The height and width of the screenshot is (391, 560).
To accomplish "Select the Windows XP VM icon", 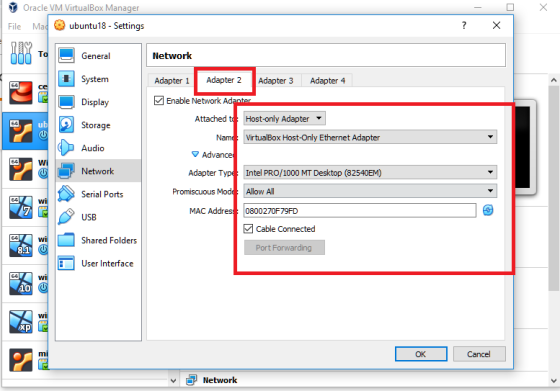I will coord(21,322).
